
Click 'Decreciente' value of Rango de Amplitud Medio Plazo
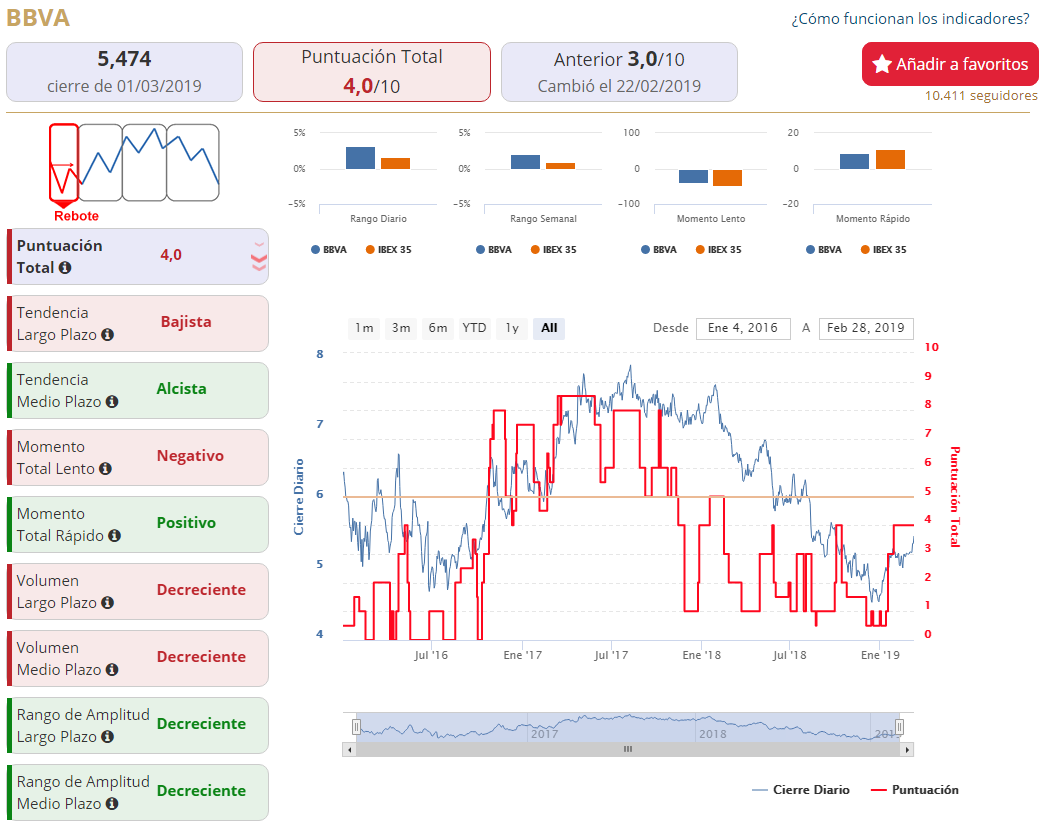click(x=201, y=791)
